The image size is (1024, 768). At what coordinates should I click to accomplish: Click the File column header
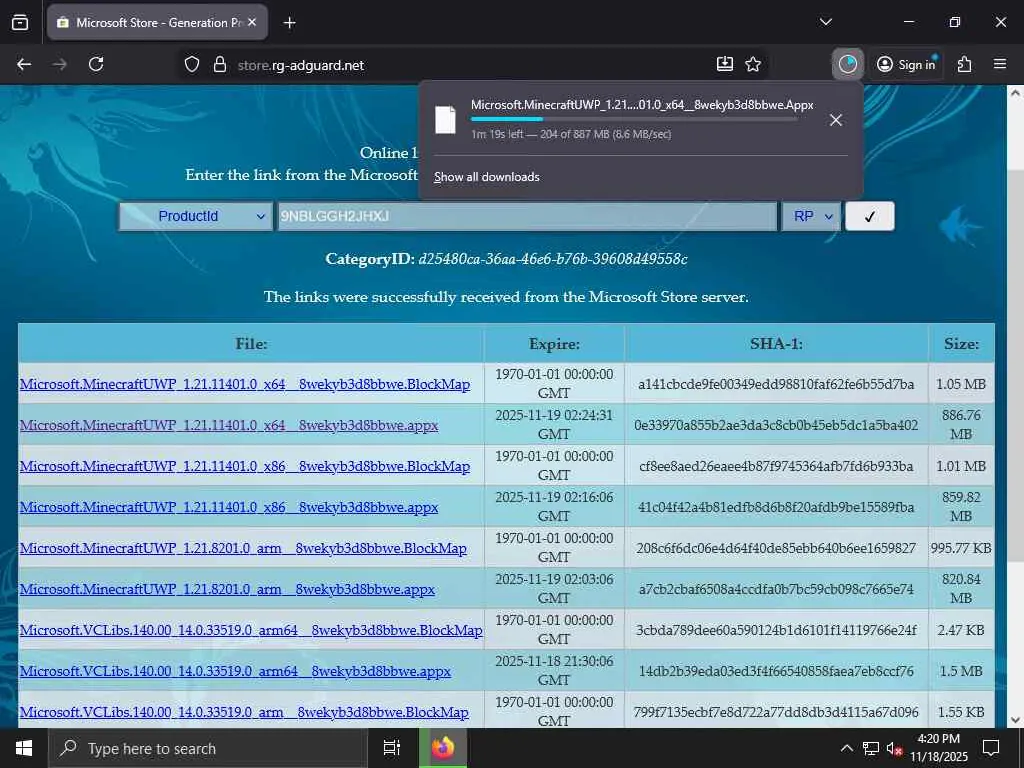click(x=251, y=344)
